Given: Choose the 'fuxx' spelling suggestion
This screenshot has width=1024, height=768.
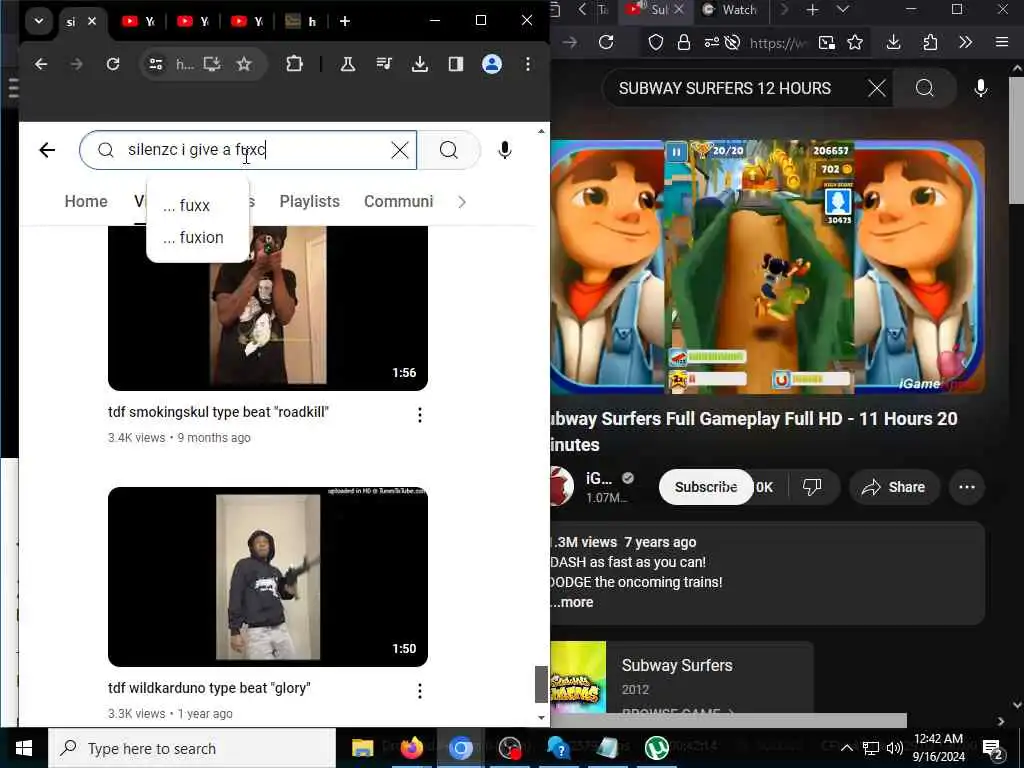Looking at the screenshot, I should [x=186, y=206].
